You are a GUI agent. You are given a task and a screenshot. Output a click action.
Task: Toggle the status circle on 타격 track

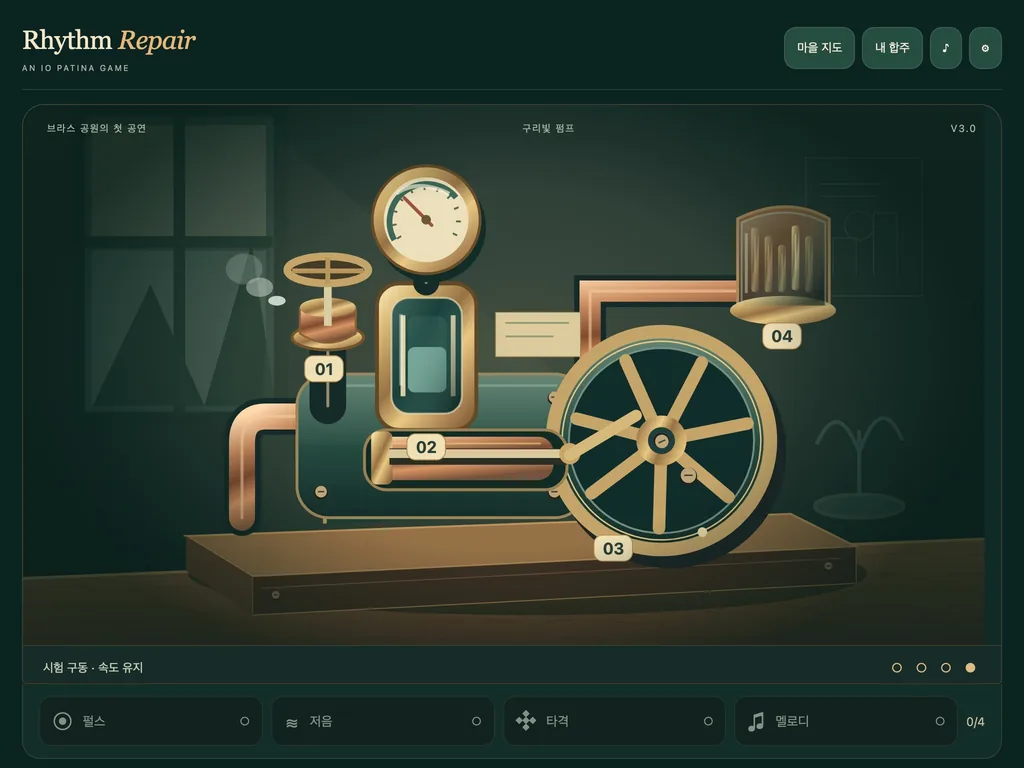(709, 721)
